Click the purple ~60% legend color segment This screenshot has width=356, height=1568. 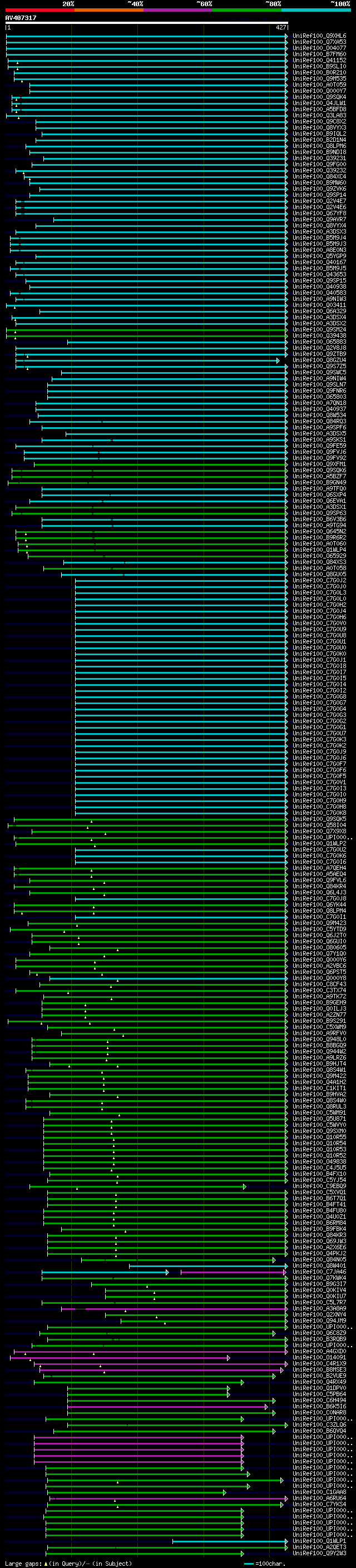pos(179,10)
